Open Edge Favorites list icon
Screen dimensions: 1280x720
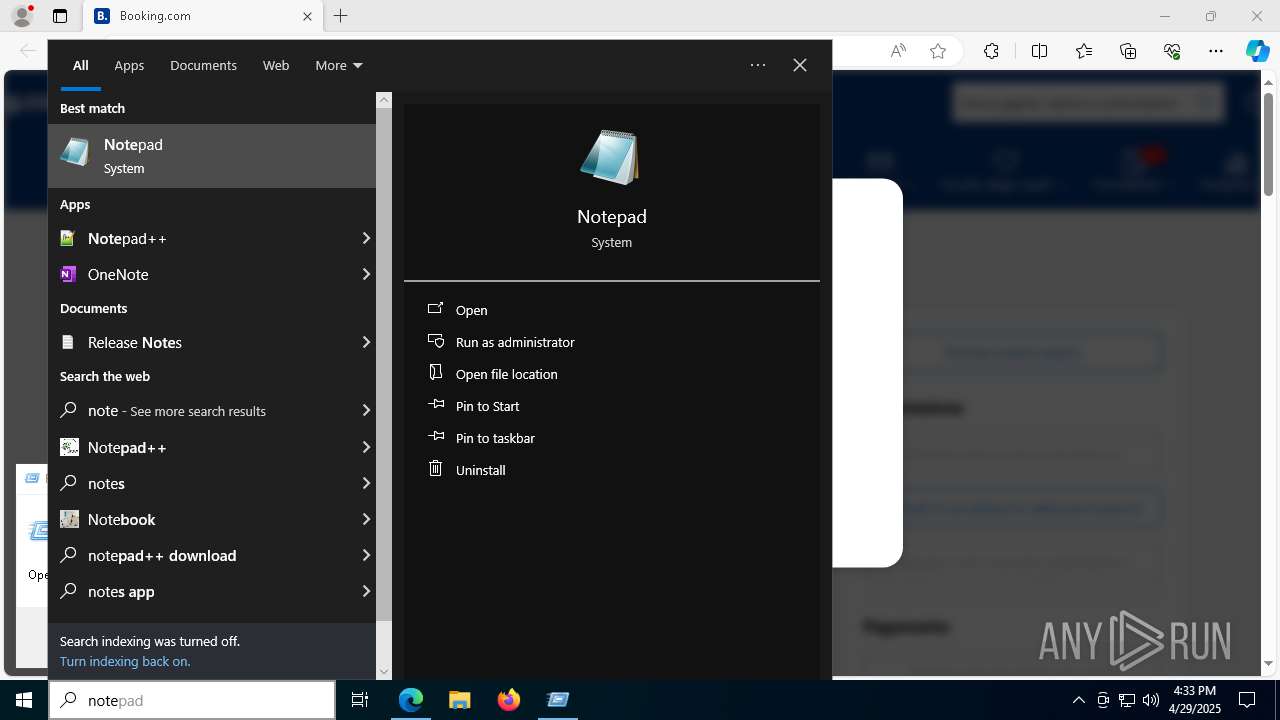1084,51
